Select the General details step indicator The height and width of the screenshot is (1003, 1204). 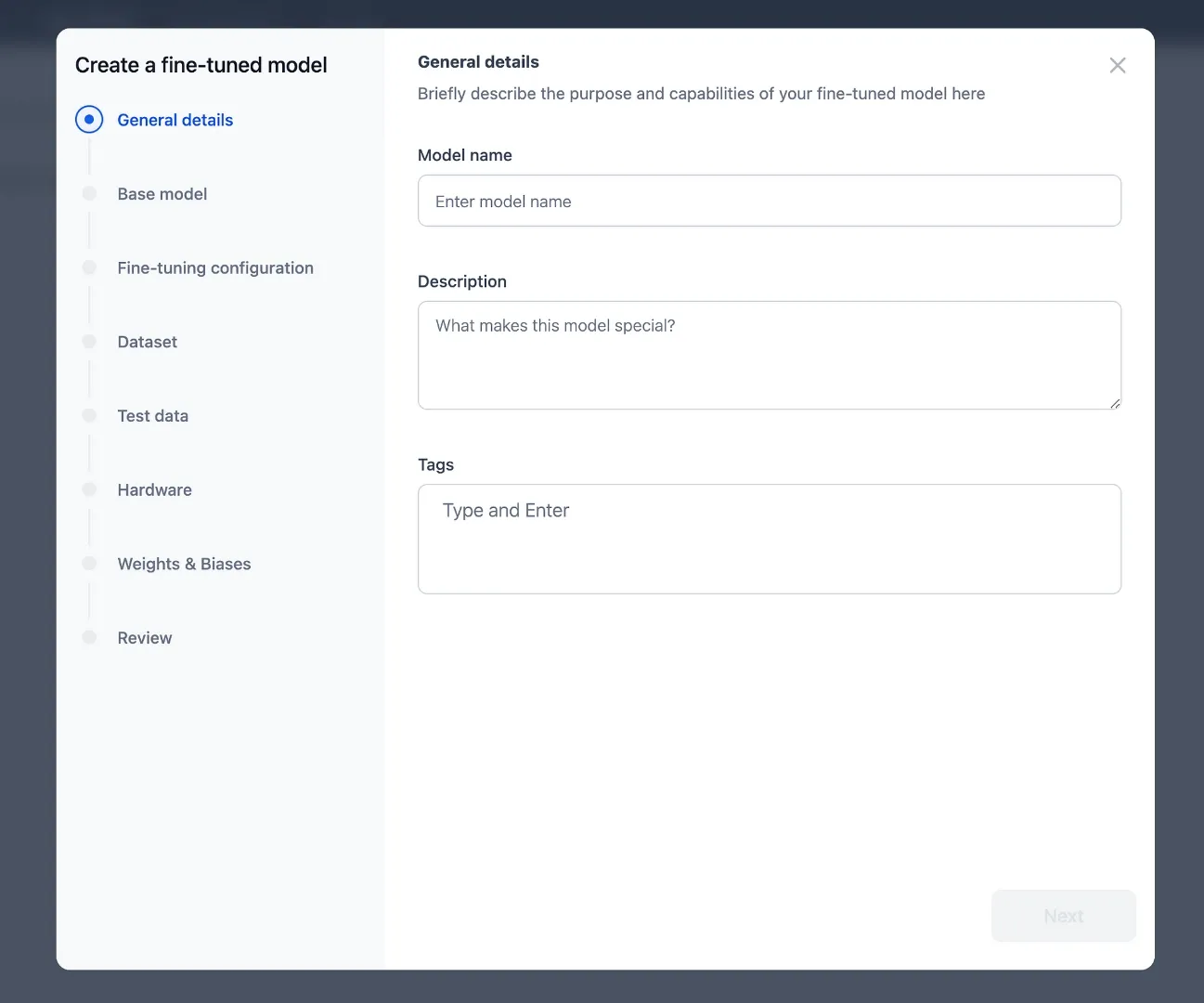[x=89, y=119]
